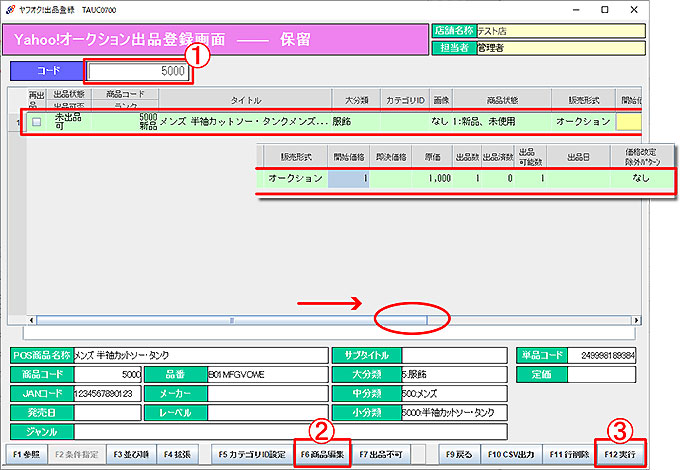Screen dimensions: 680x470
Task: Click the ヤフオク出品登録 window title icon
Action: pyautogui.click(x=11, y=8)
